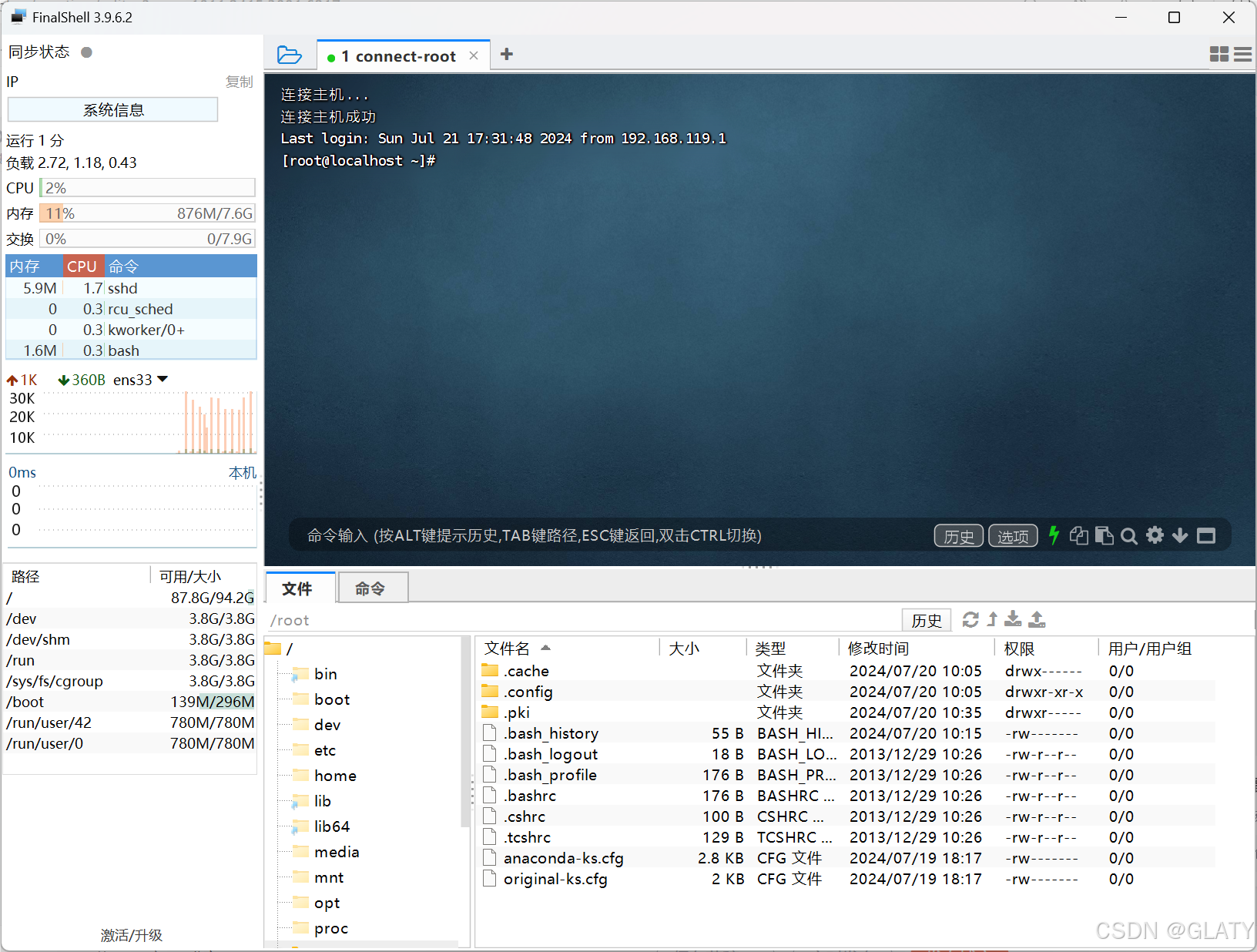Viewport: 1257px width, 952px height.
Task: Click the 本机 latency link
Action: (243, 472)
